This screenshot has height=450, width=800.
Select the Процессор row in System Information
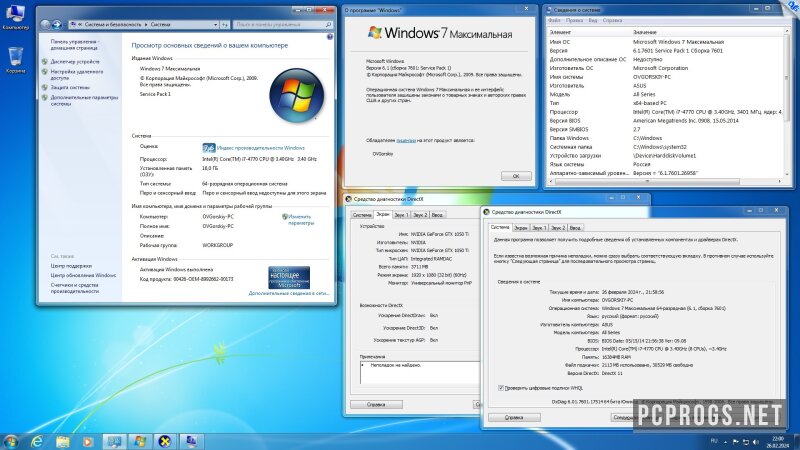pyautogui.click(x=665, y=112)
